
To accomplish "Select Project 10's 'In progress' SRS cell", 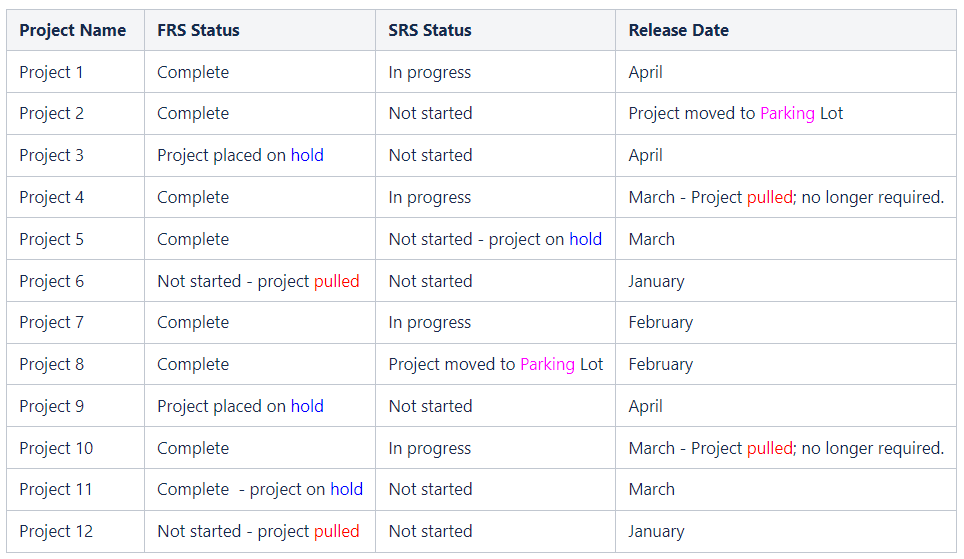I will 496,448.
